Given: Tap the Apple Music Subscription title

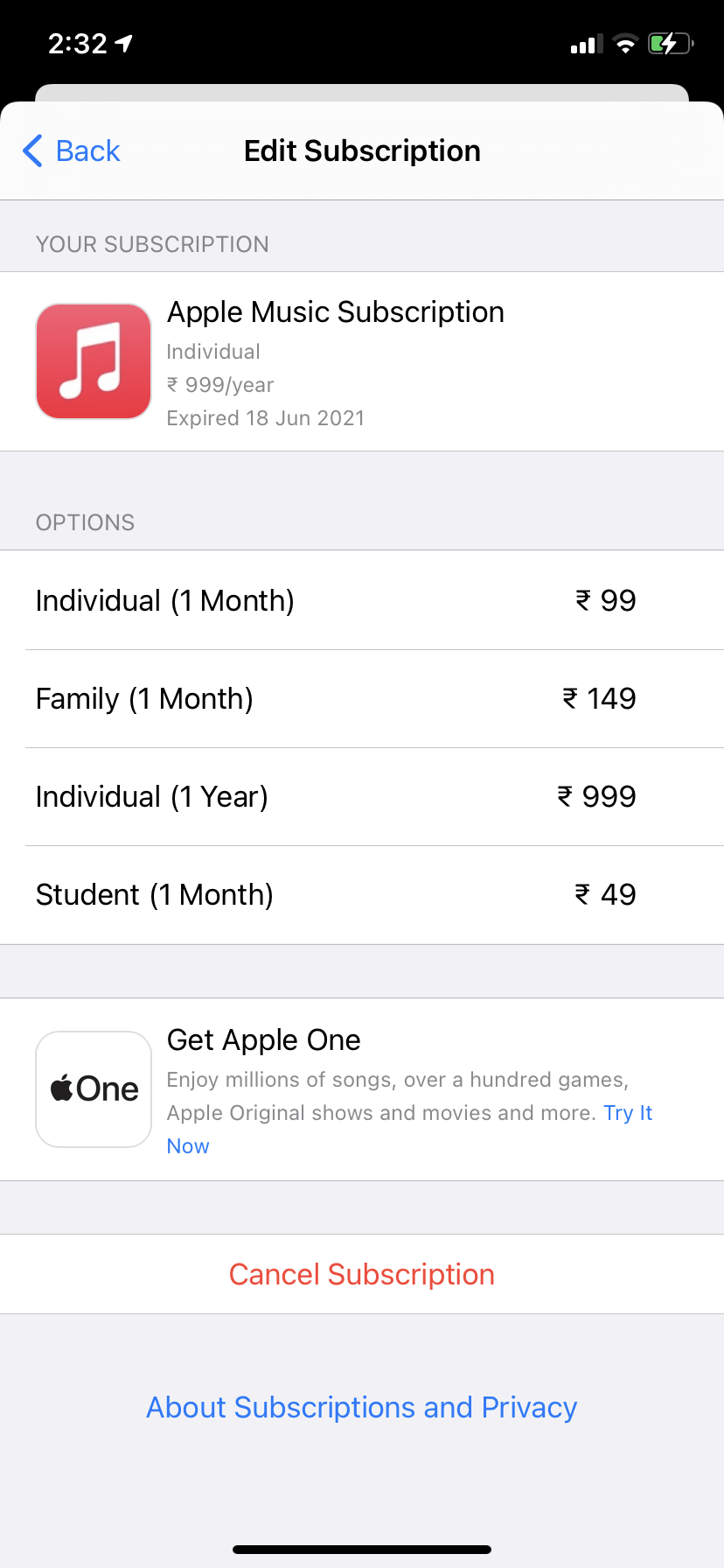Looking at the screenshot, I should (336, 311).
